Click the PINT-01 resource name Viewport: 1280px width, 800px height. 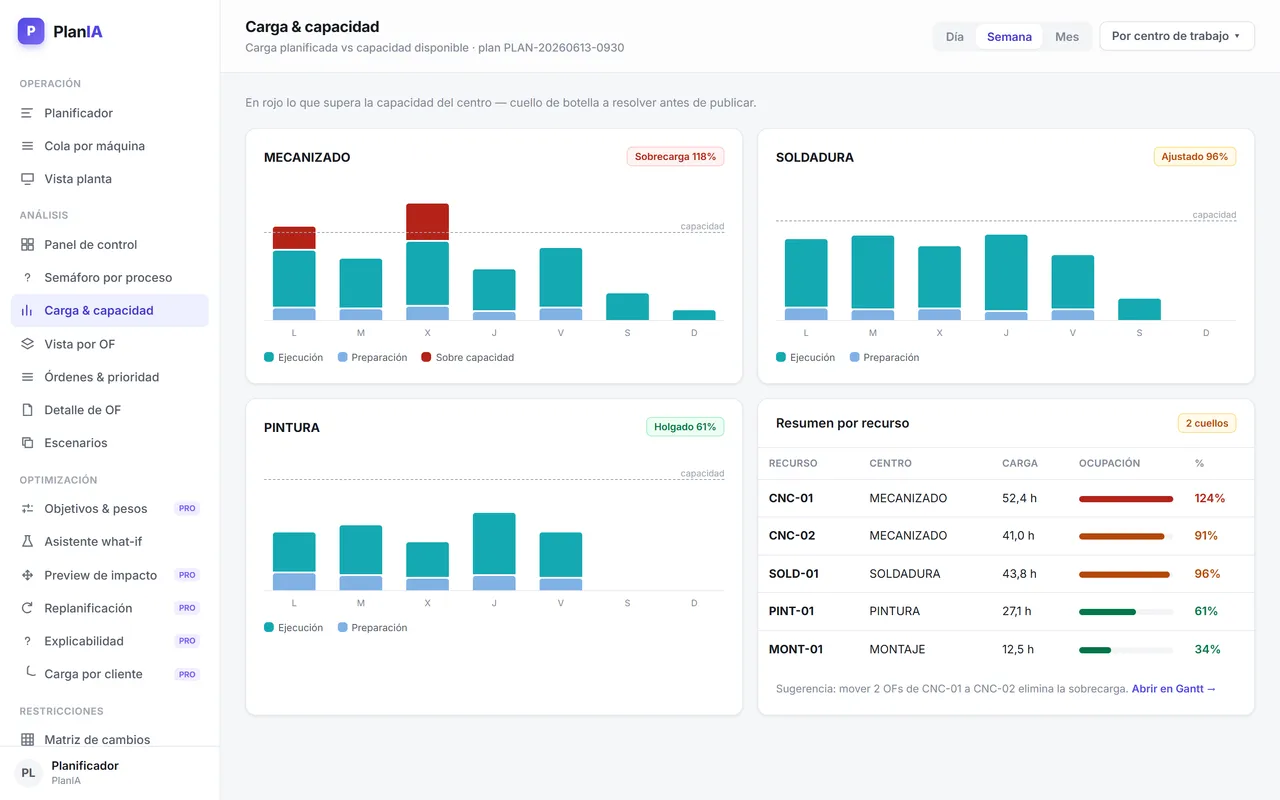pos(791,611)
